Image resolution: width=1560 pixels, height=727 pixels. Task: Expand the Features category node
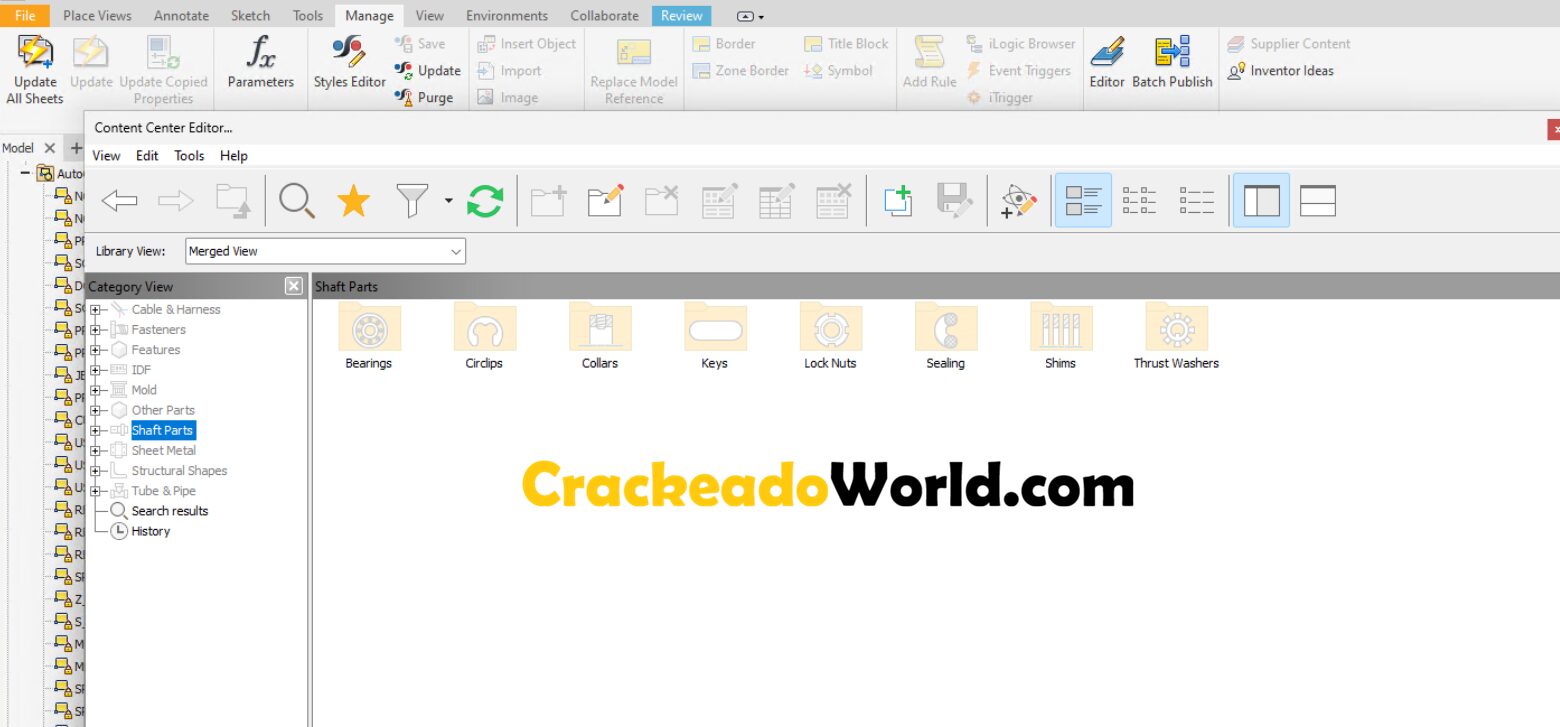click(x=96, y=350)
